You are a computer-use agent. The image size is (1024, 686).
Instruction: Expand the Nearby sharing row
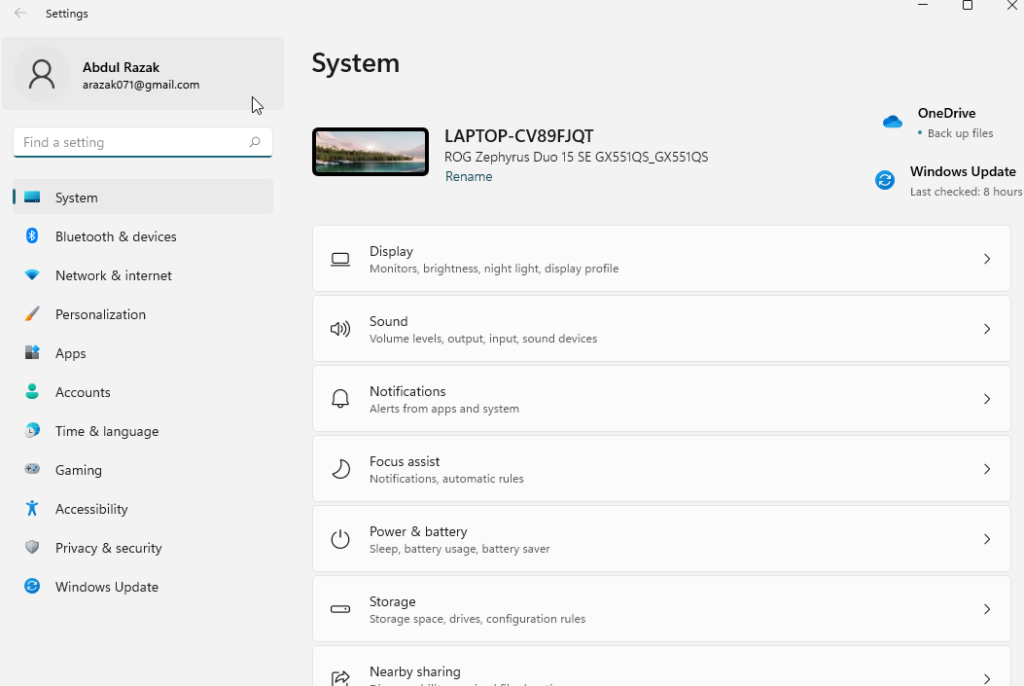coord(660,668)
